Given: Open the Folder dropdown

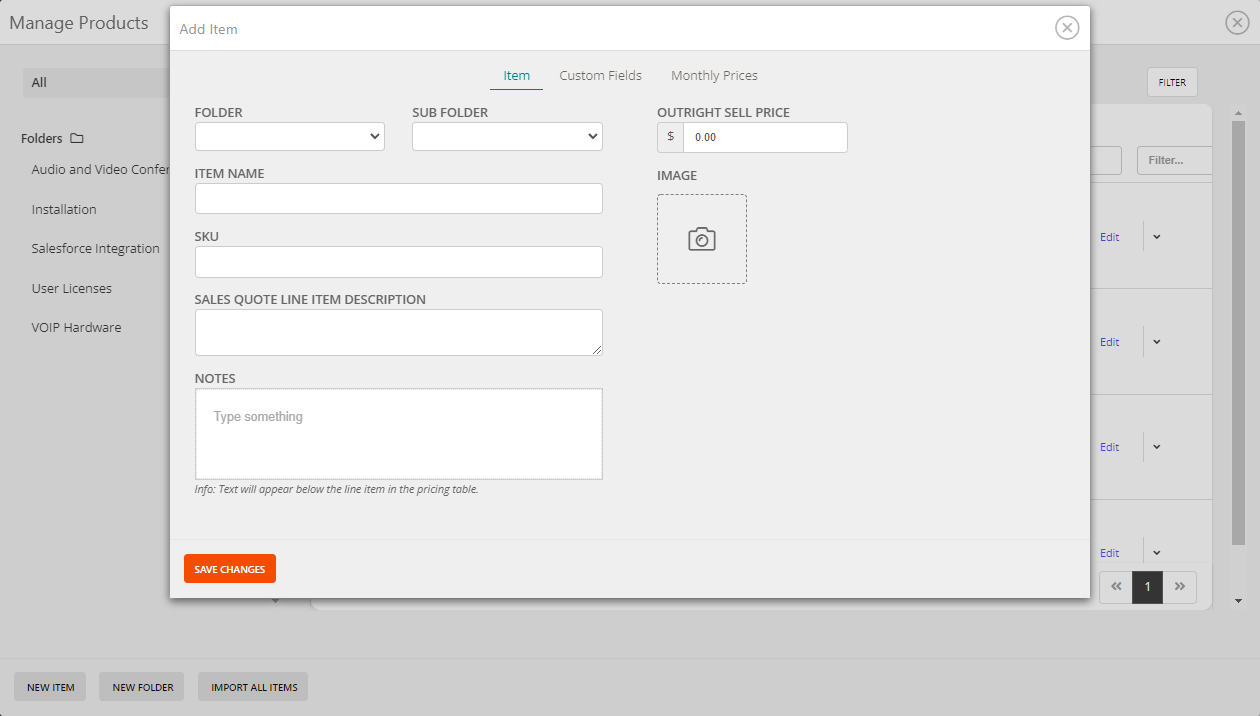Looking at the screenshot, I should (x=289, y=137).
